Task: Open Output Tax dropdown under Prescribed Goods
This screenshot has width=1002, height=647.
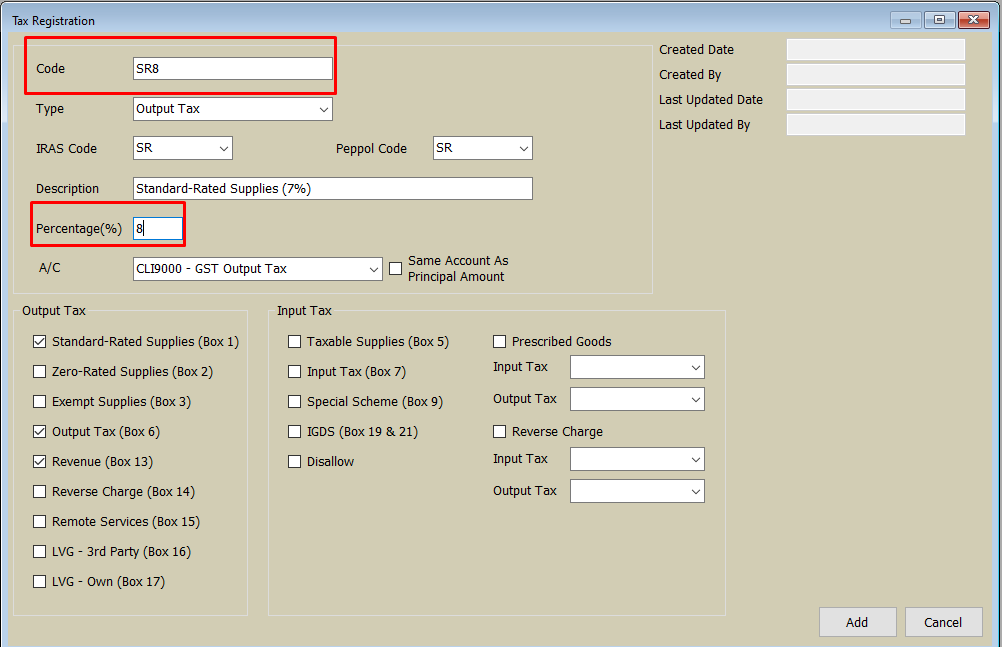Action: coord(637,400)
